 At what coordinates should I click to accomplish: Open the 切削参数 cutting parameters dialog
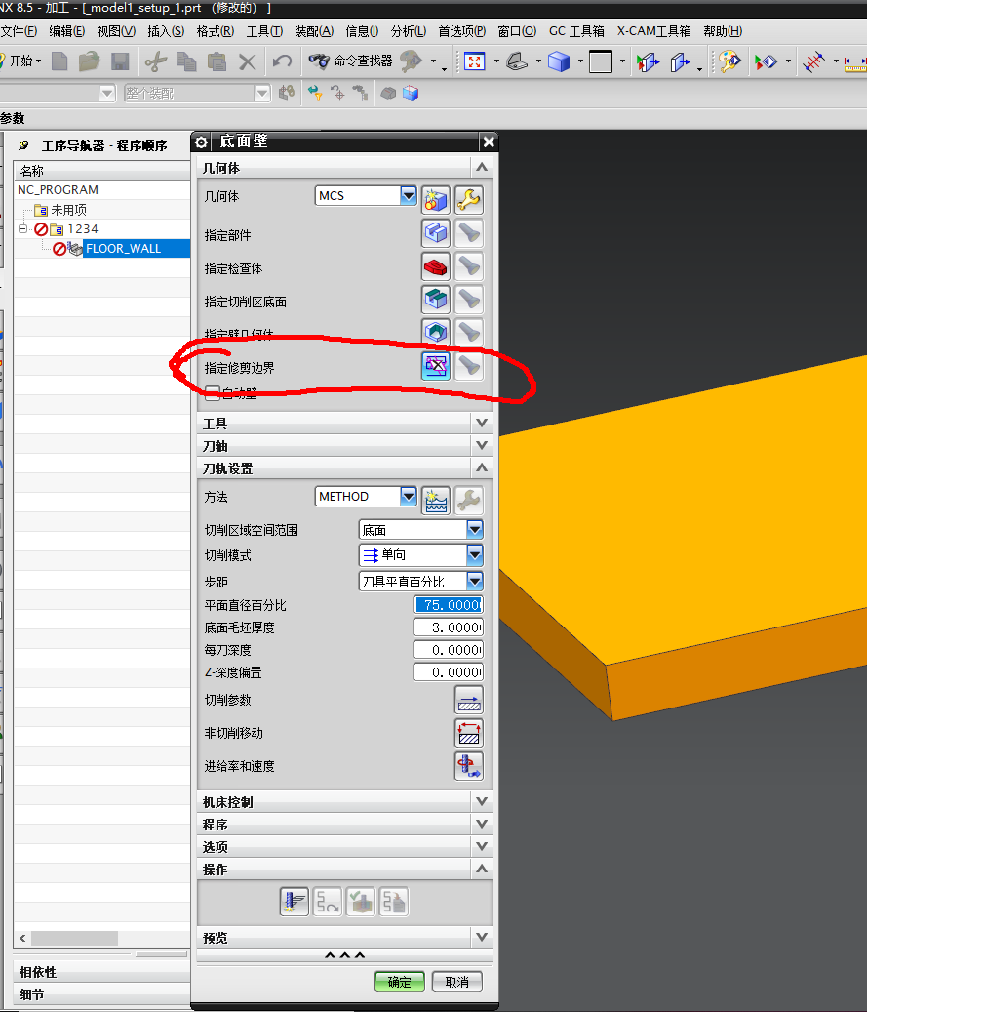[x=468, y=700]
